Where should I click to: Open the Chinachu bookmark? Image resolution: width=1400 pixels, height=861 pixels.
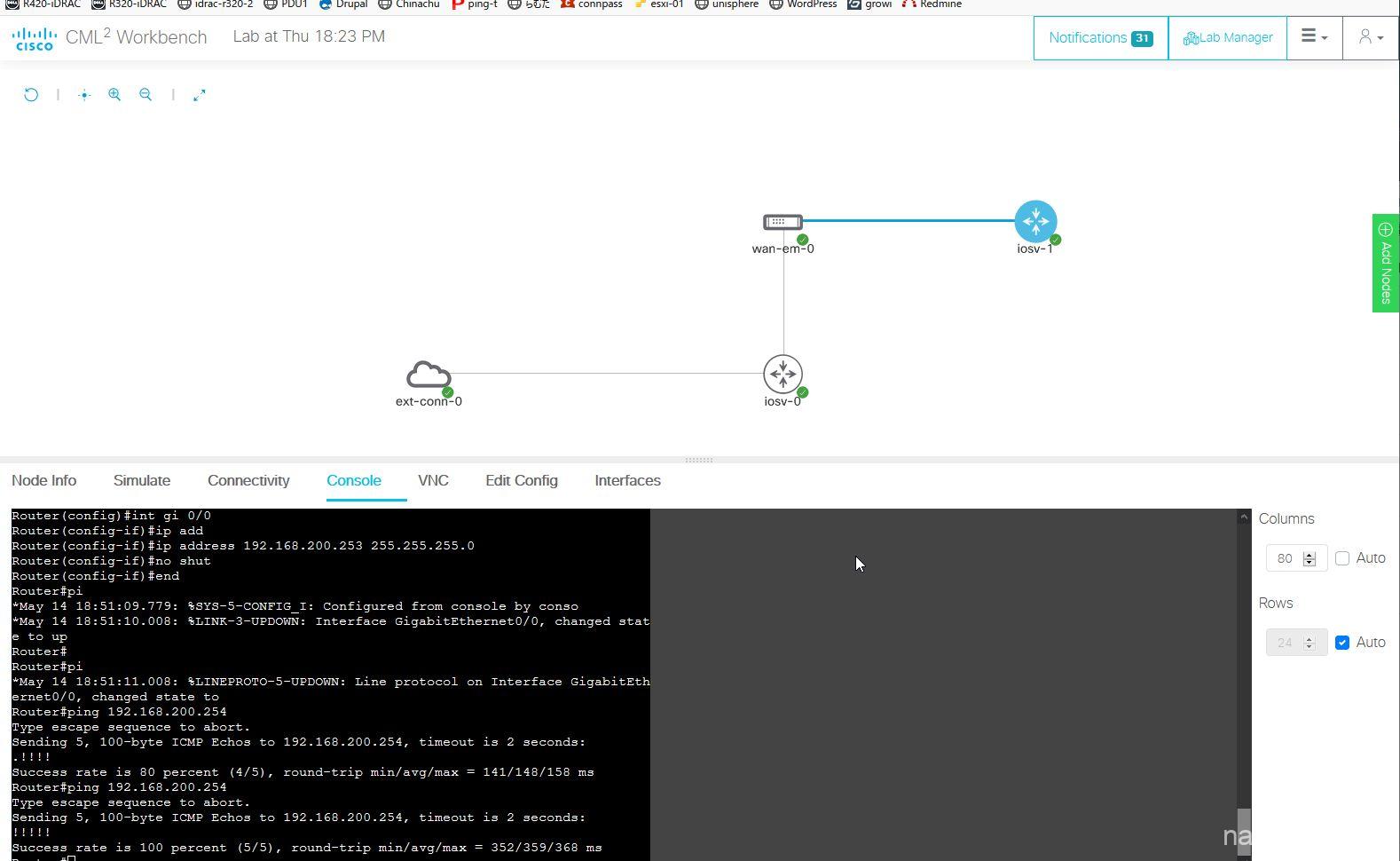click(x=409, y=4)
